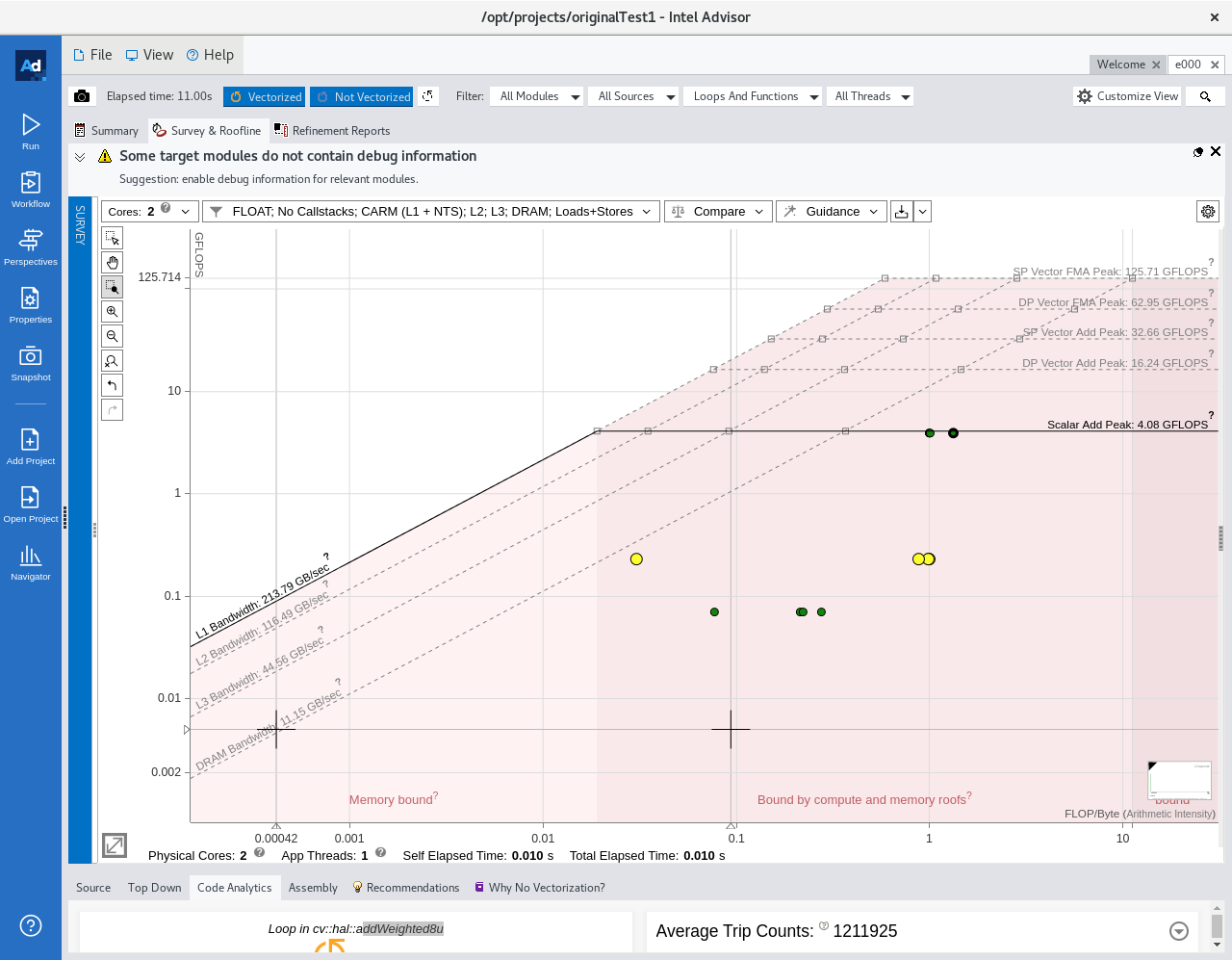This screenshot has width=1232, height=960.
Task: Click the help mark beside Physical Cores
Action: point(259,852)
